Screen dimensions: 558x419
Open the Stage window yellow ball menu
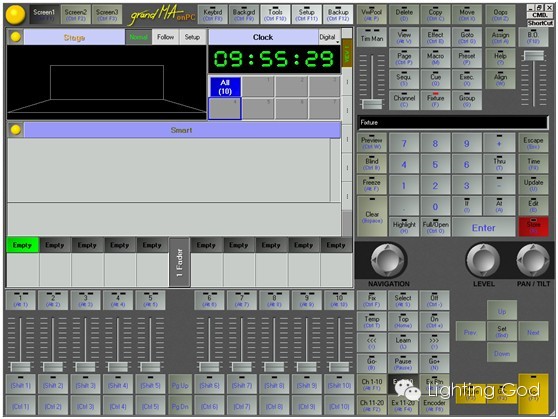point(15,37)
